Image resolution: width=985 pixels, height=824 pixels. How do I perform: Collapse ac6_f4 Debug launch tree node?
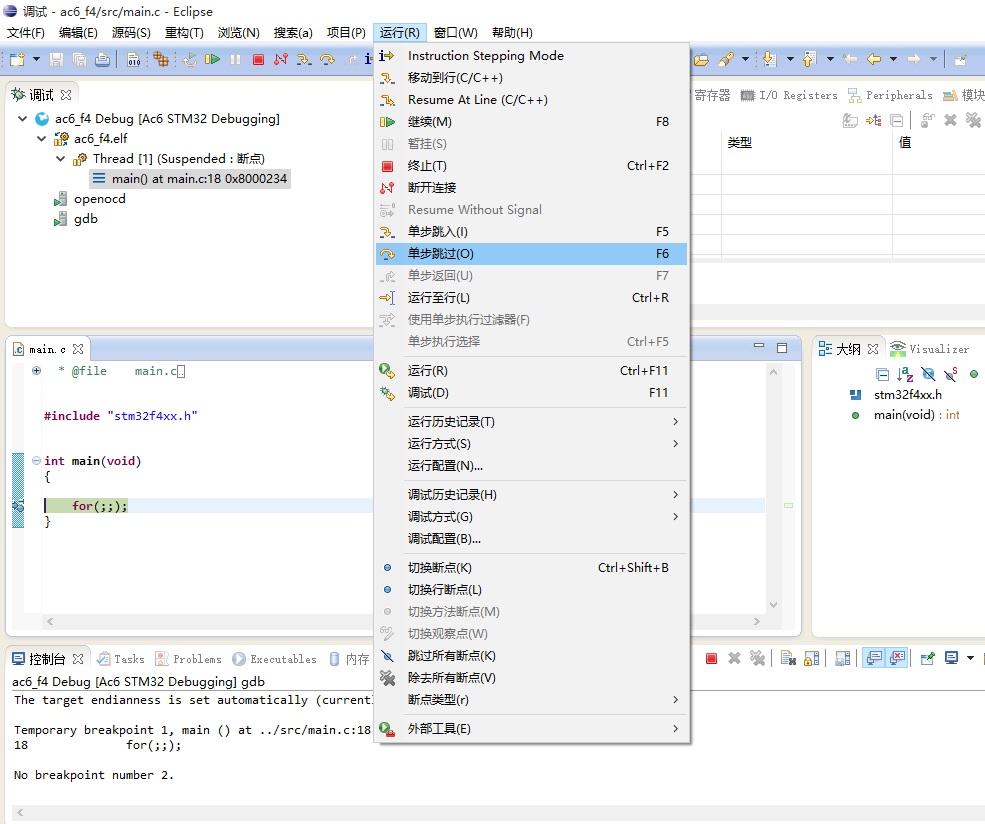click(23, 119)
